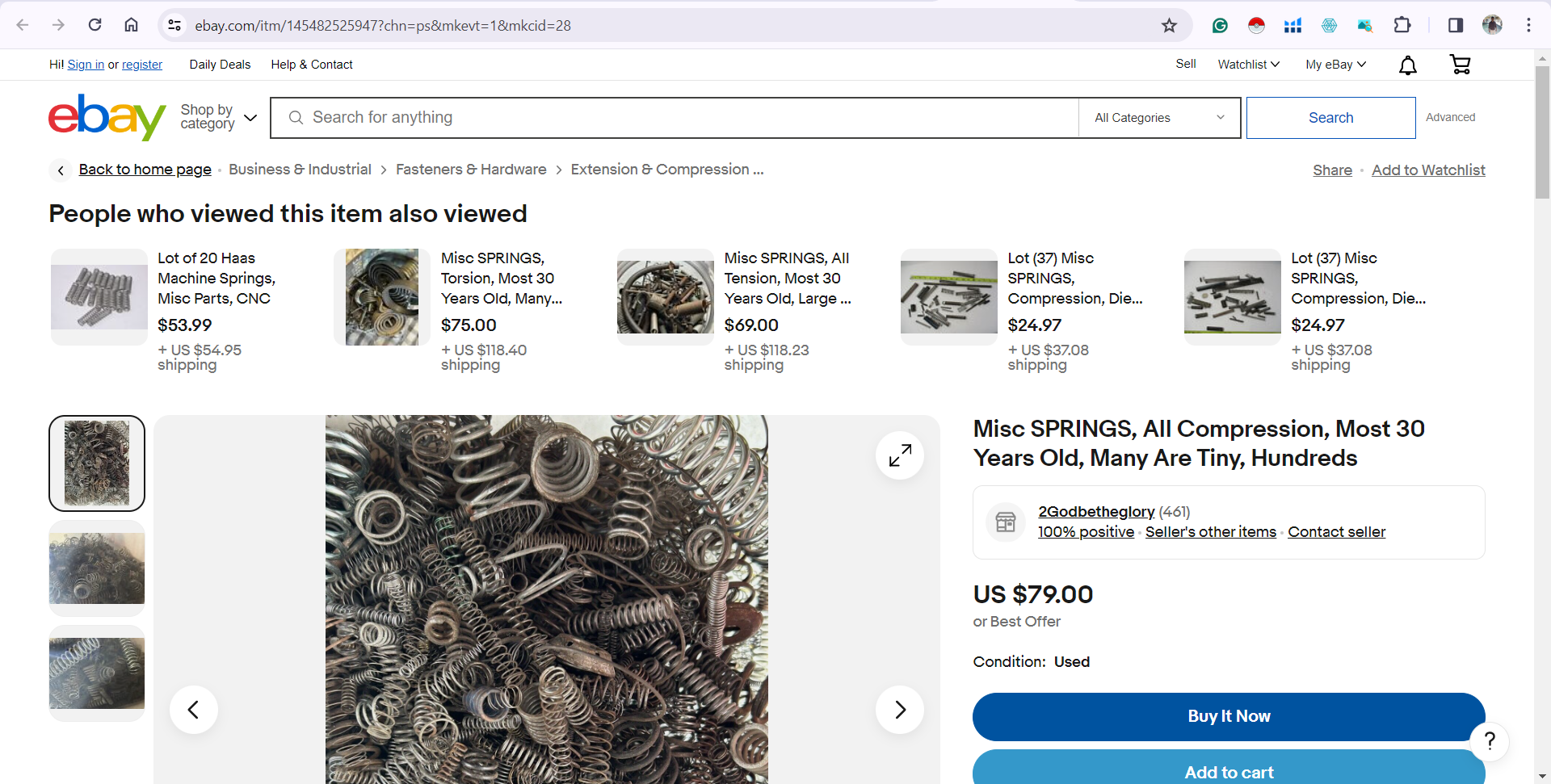Screen dimensions: 1551x784
Task: Open seller 2Godbetheglory profile
Action: 1096,512
